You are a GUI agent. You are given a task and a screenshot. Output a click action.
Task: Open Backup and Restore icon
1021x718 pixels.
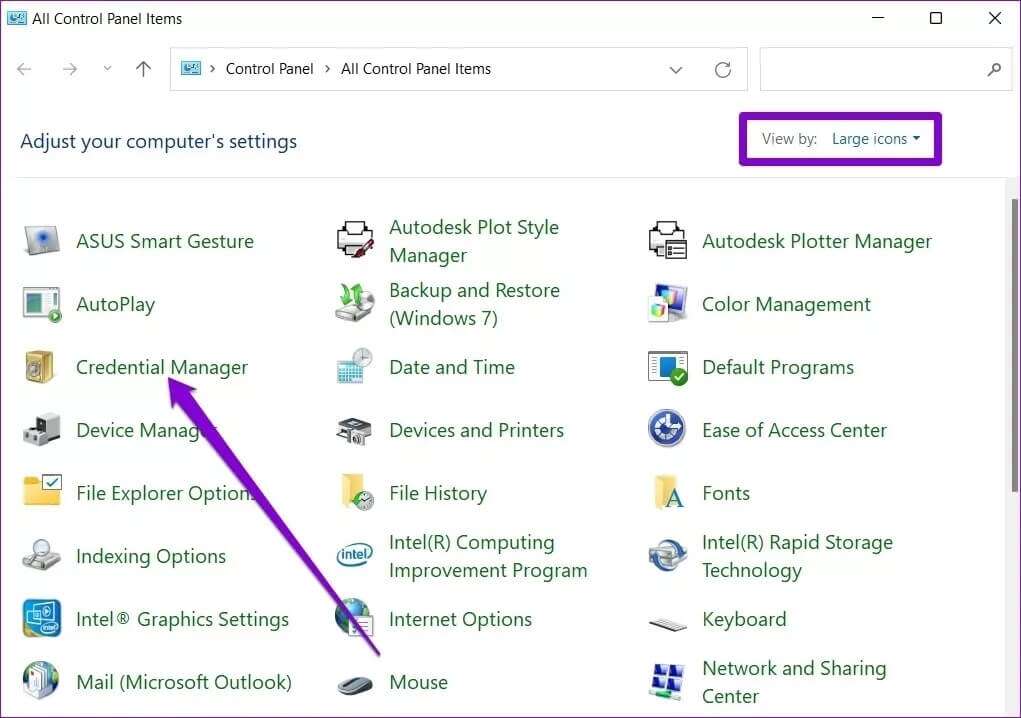click(x=355, y=303)
